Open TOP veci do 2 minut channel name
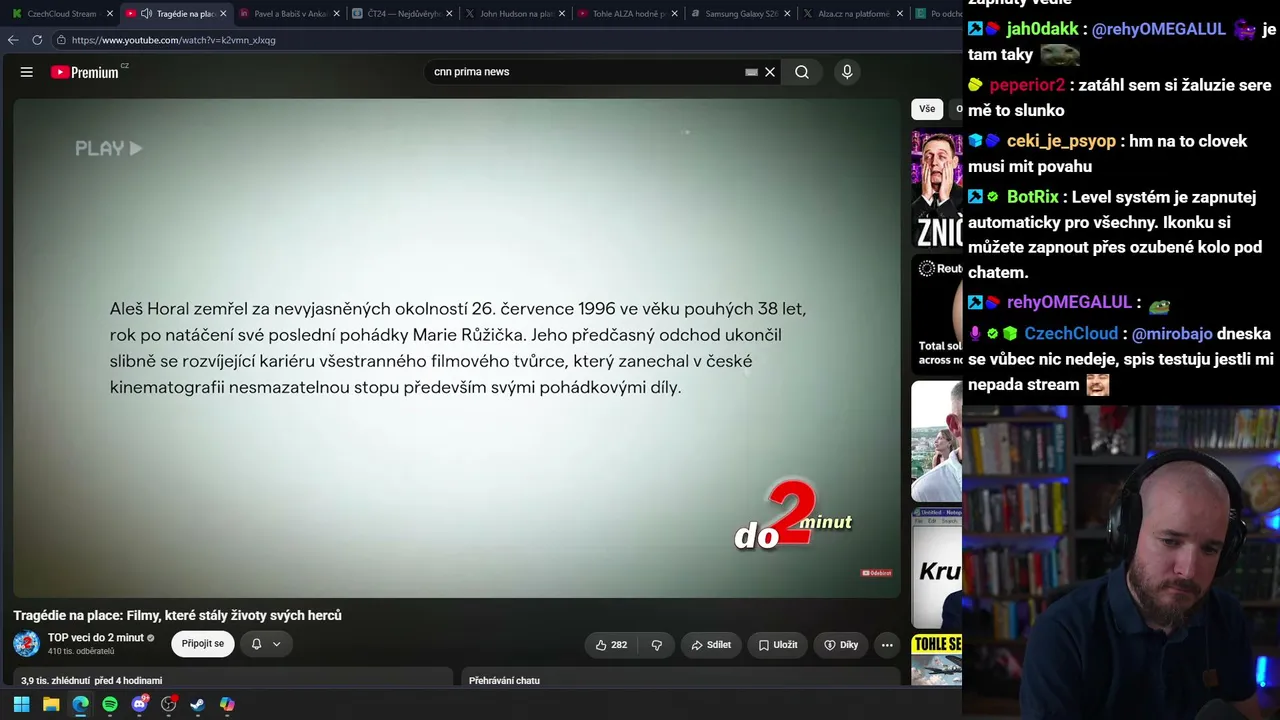The width and height of the screenshot is (1280, 720). (96, 638)
